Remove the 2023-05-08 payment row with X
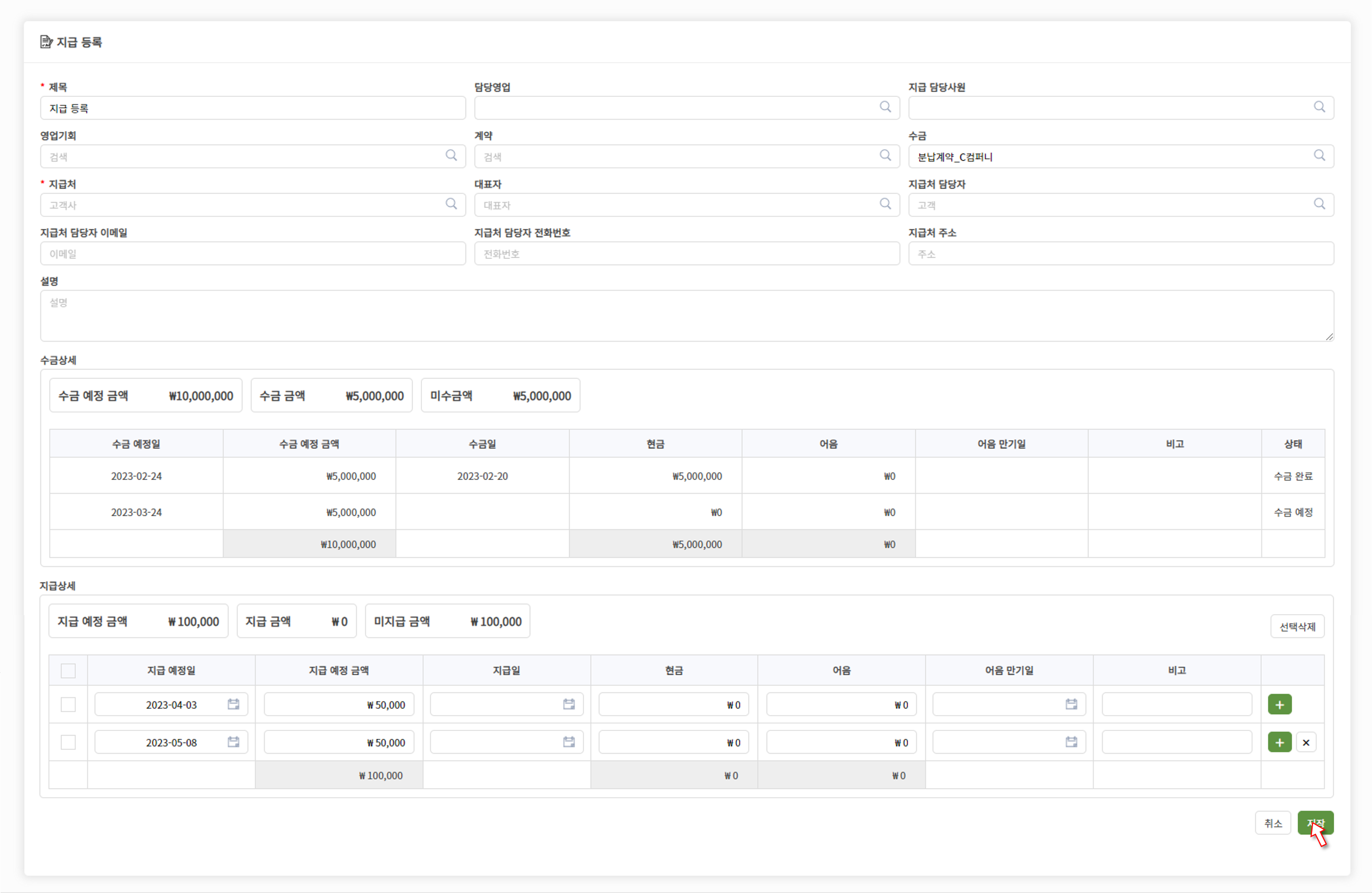The image size is (1372, 893). [x=1306, y=743]
